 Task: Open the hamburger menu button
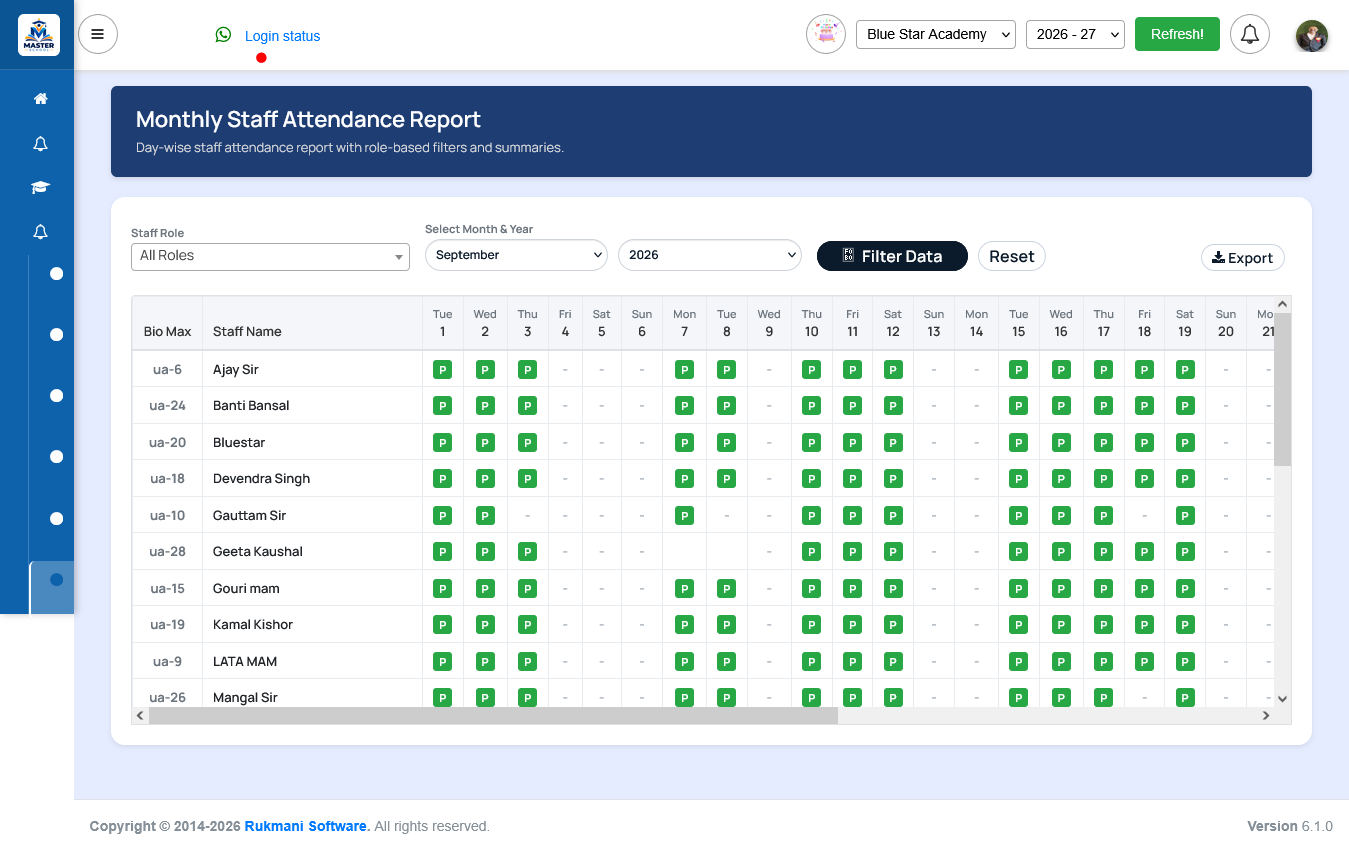pos(98,34)
